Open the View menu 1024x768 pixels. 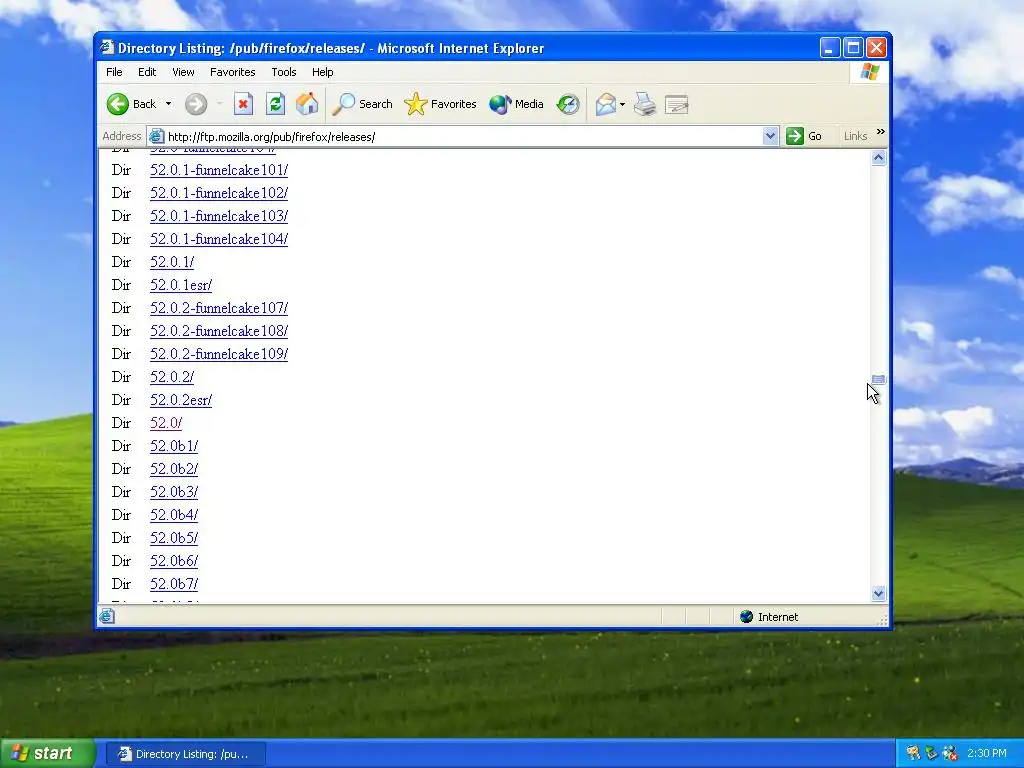pos(183,72)
